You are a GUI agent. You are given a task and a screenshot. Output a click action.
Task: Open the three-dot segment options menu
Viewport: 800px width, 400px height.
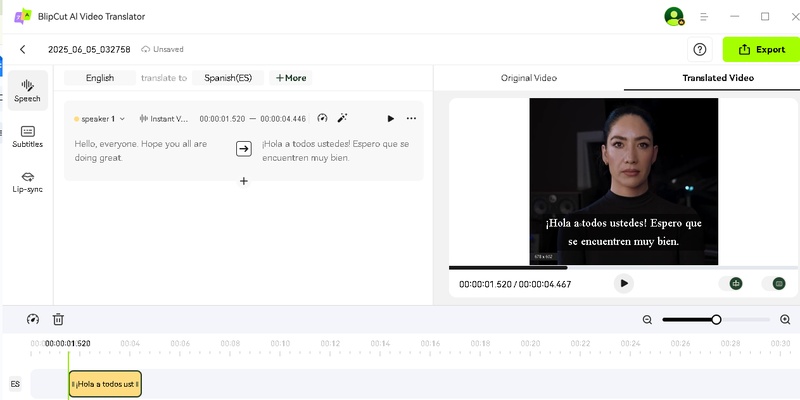click(x=411, y=118)
